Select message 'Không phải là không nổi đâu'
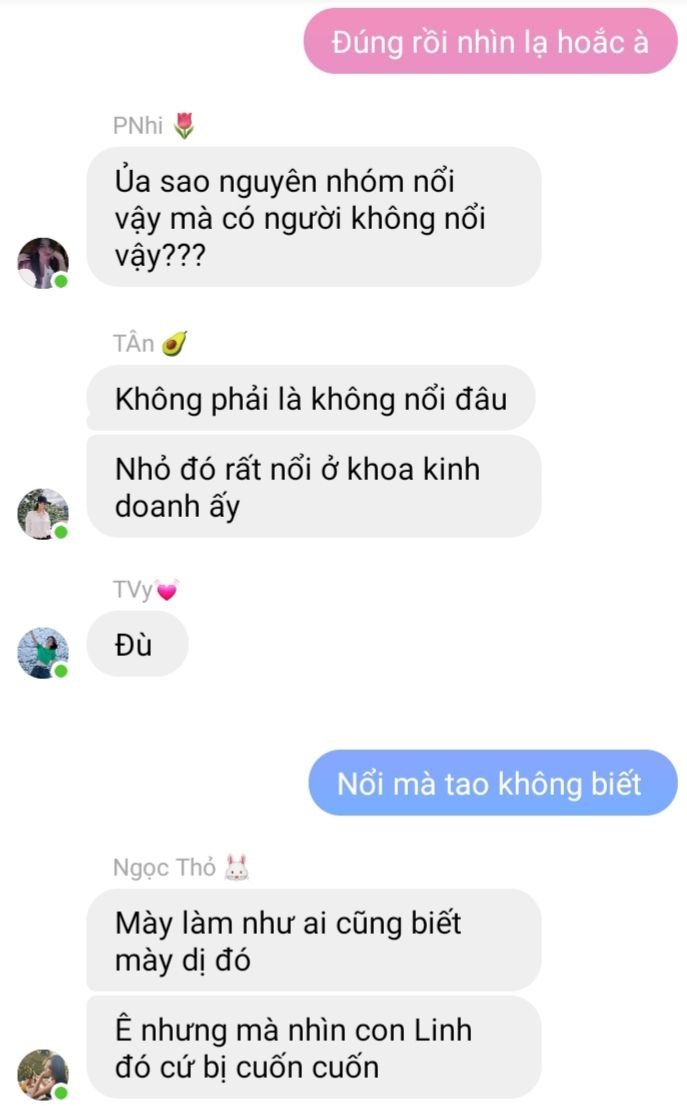Screen dimensions: 687x1106 [311, 399]
